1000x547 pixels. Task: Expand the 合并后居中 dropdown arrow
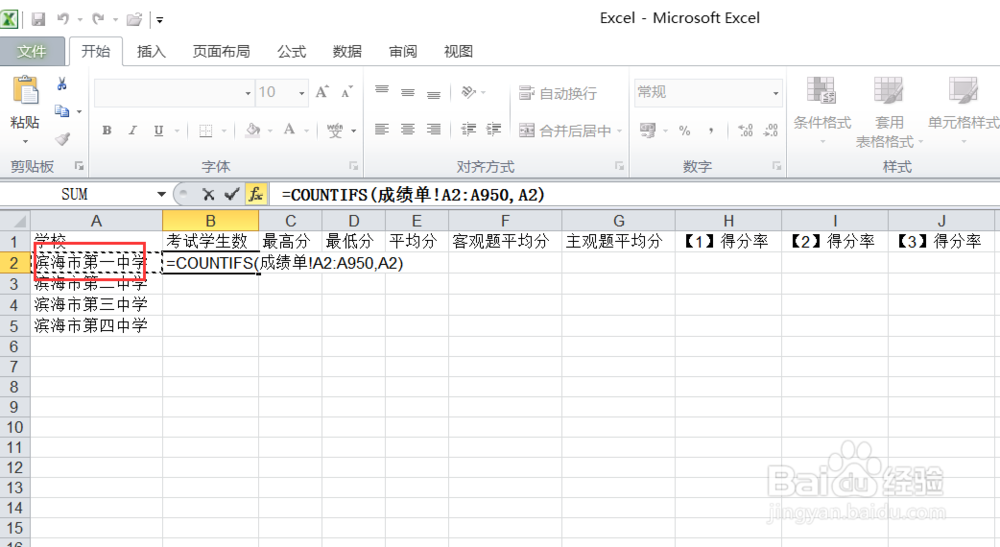click(619, 131)
